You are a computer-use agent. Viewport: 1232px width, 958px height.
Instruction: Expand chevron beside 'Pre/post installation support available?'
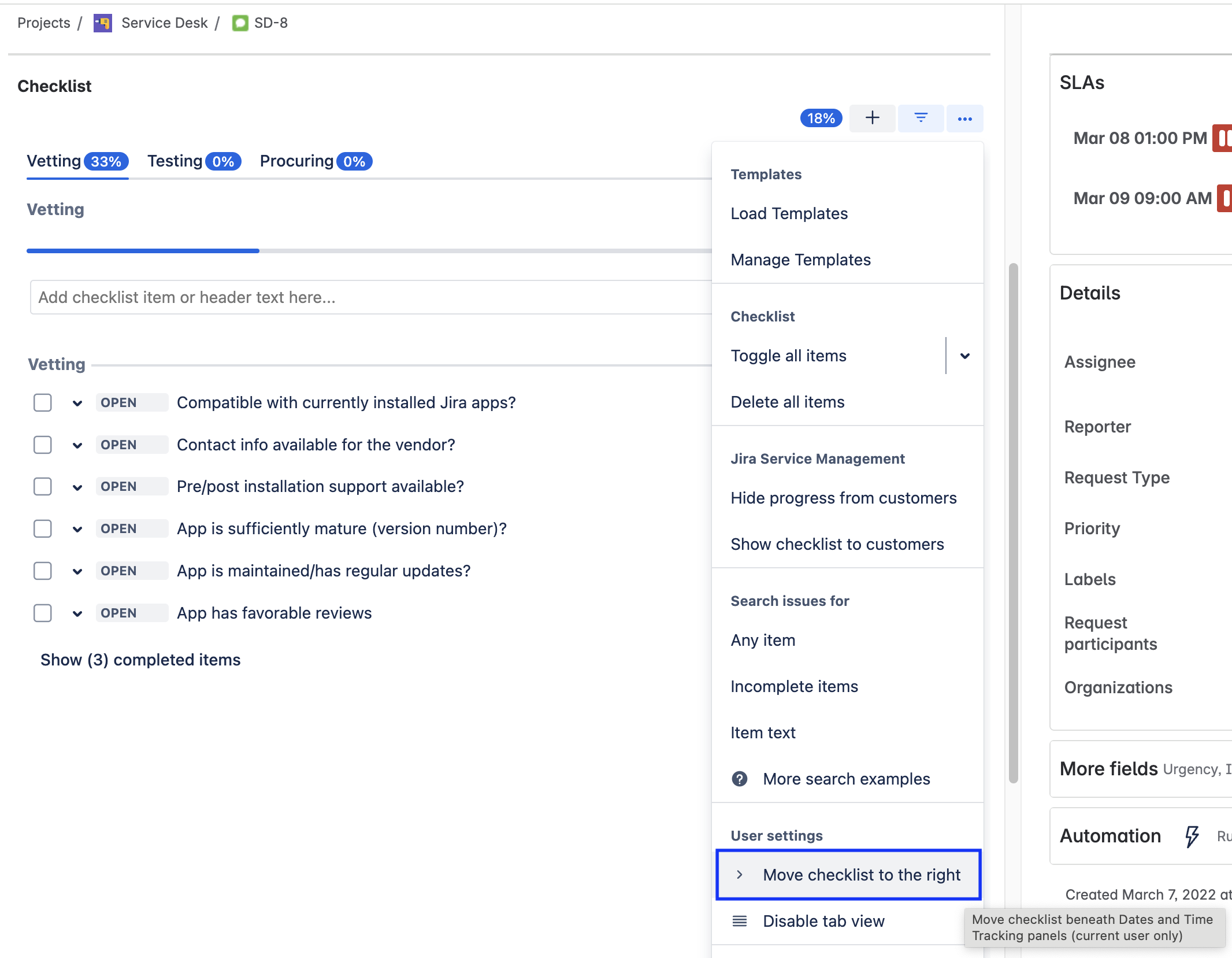[77, 487]
